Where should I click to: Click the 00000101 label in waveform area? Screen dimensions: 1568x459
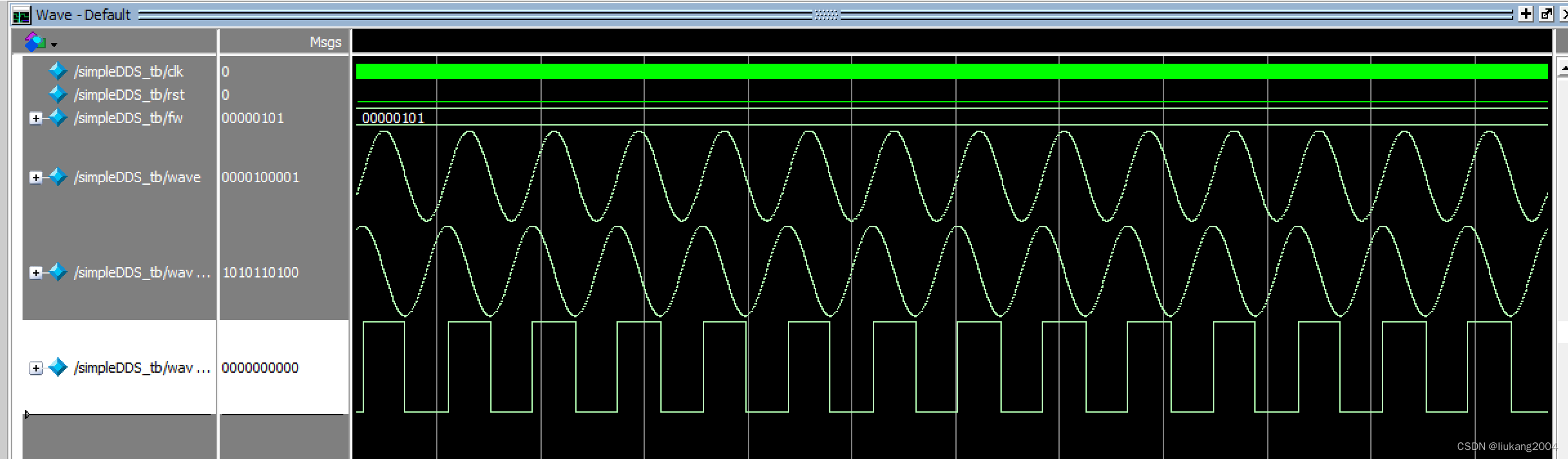(393, 118)
